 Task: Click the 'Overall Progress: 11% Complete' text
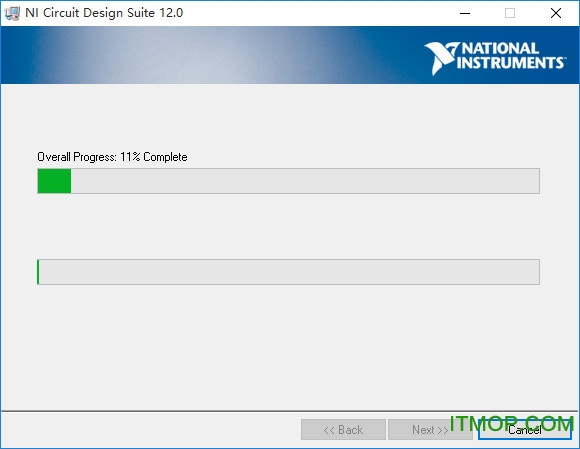112,157
